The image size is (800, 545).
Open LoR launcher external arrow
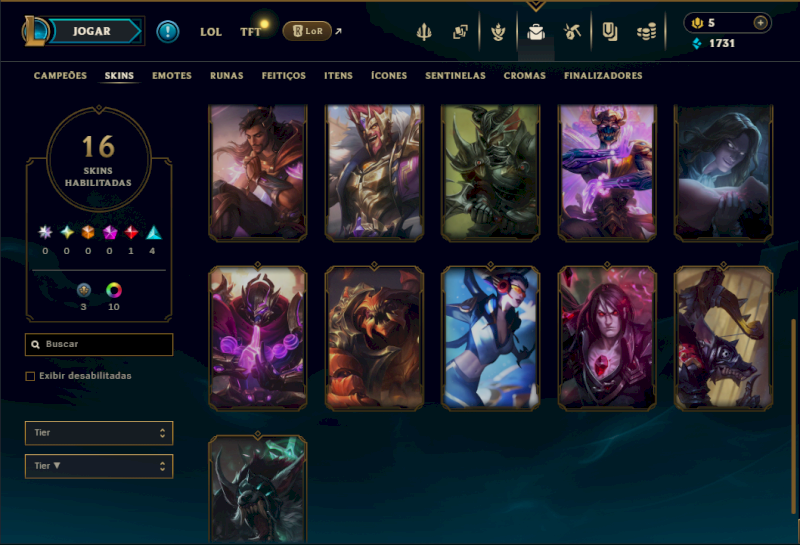pos(338,31)
